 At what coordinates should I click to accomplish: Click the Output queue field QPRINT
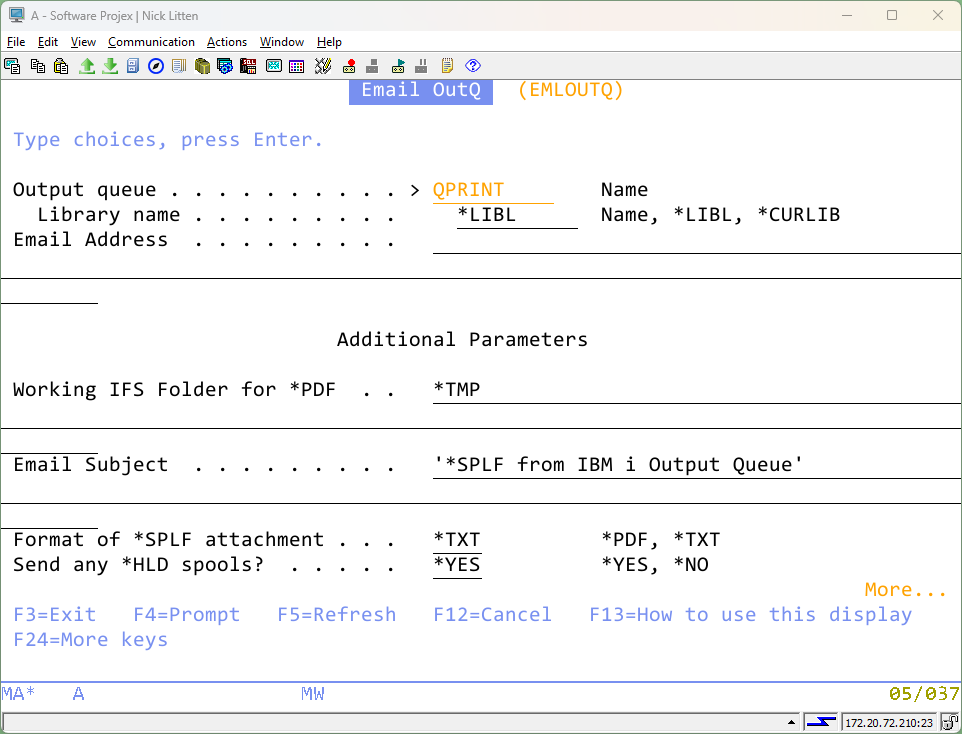493,190
